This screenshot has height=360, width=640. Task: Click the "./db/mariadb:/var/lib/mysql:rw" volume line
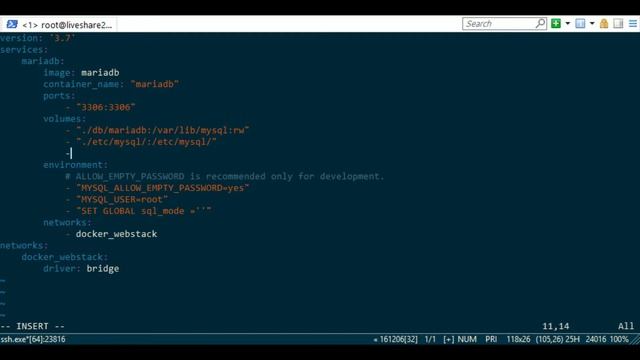(162, 130)
